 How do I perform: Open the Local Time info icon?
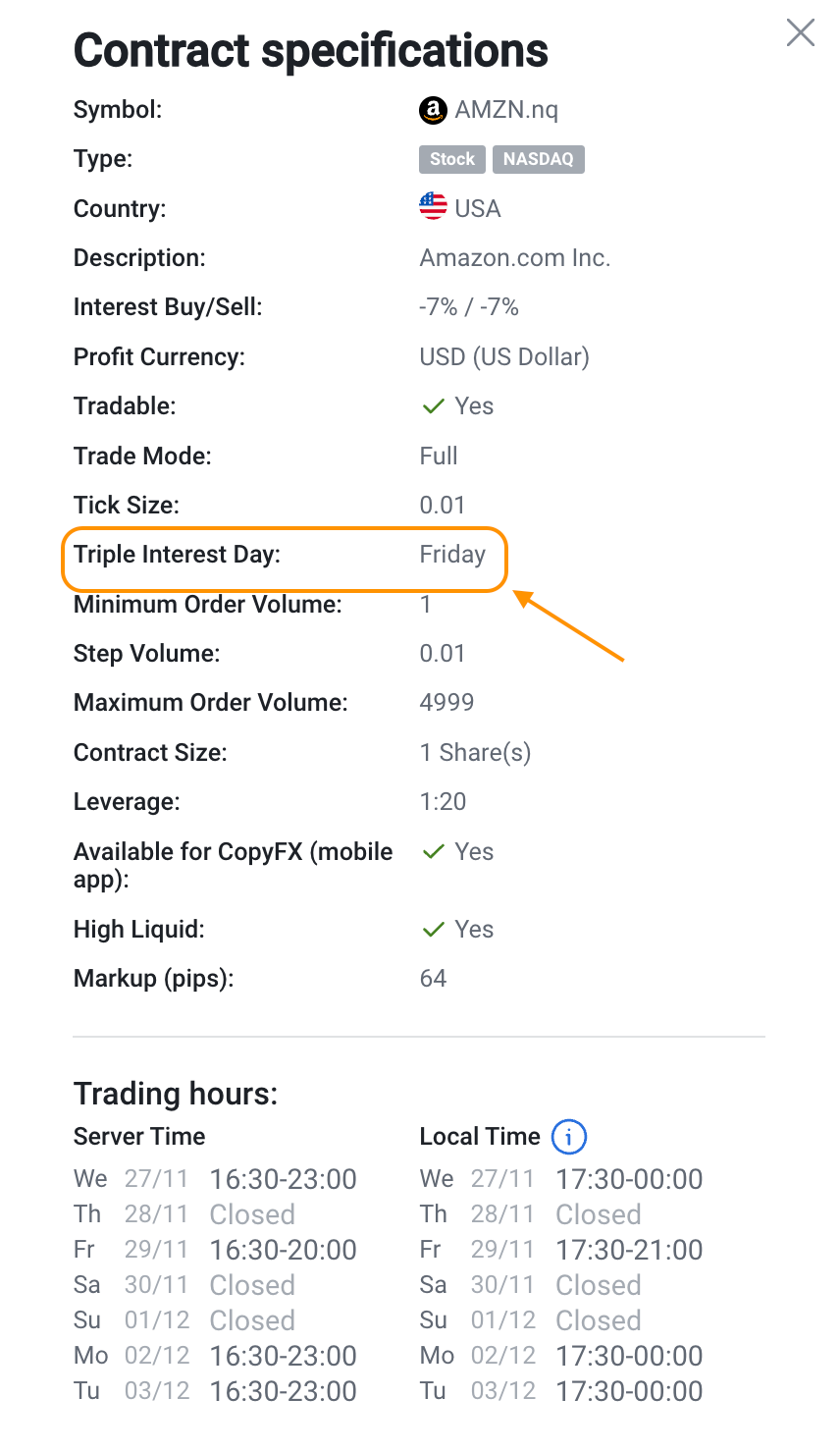(x=569, y=1137)
